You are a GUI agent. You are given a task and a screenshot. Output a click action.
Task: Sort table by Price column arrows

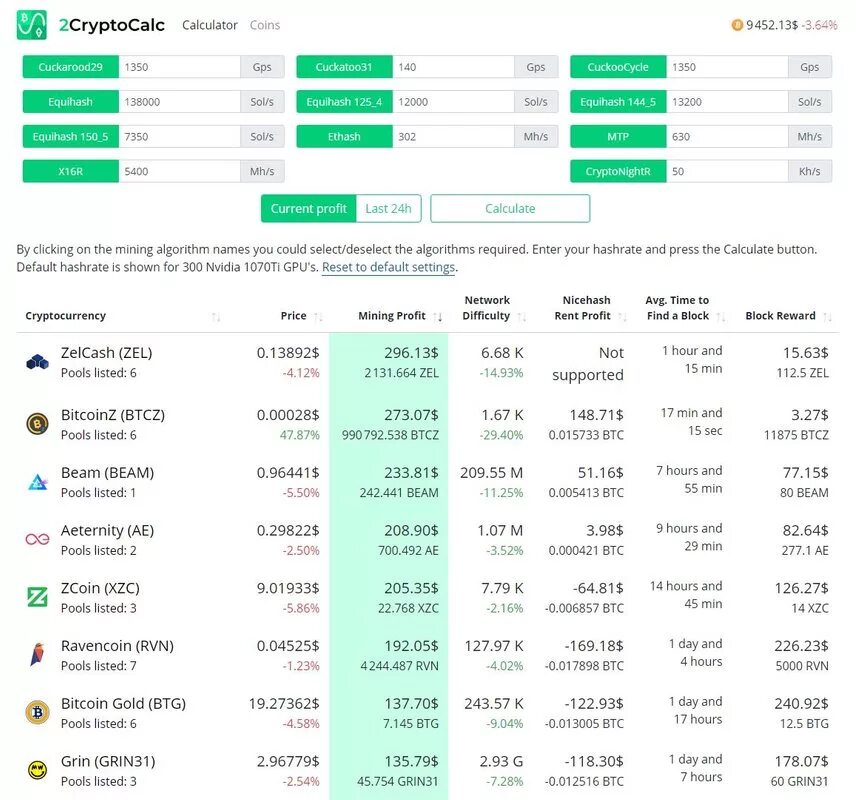(319, 317)
